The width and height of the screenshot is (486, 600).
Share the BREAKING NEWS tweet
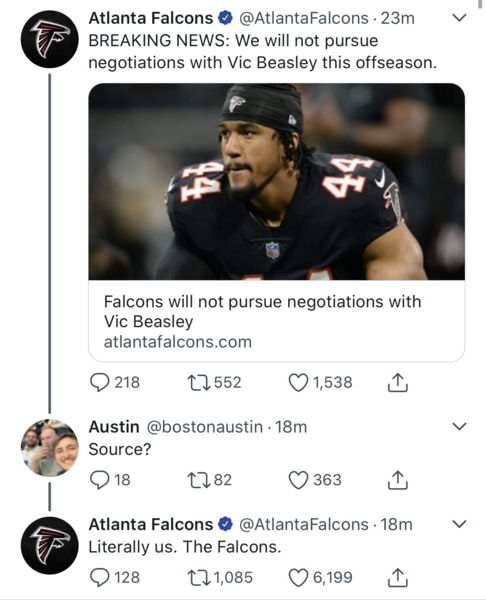pos(398,383)
